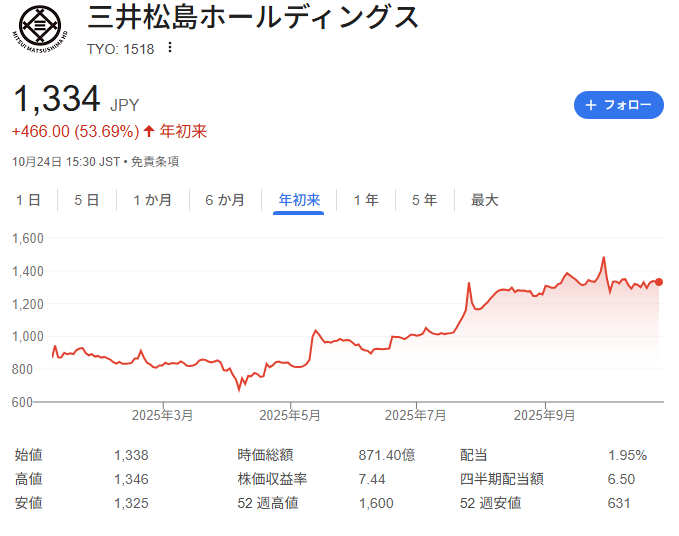
Task: Click the follow (フォロー) button
Action: pyautogui.click(x=618, y=105)
